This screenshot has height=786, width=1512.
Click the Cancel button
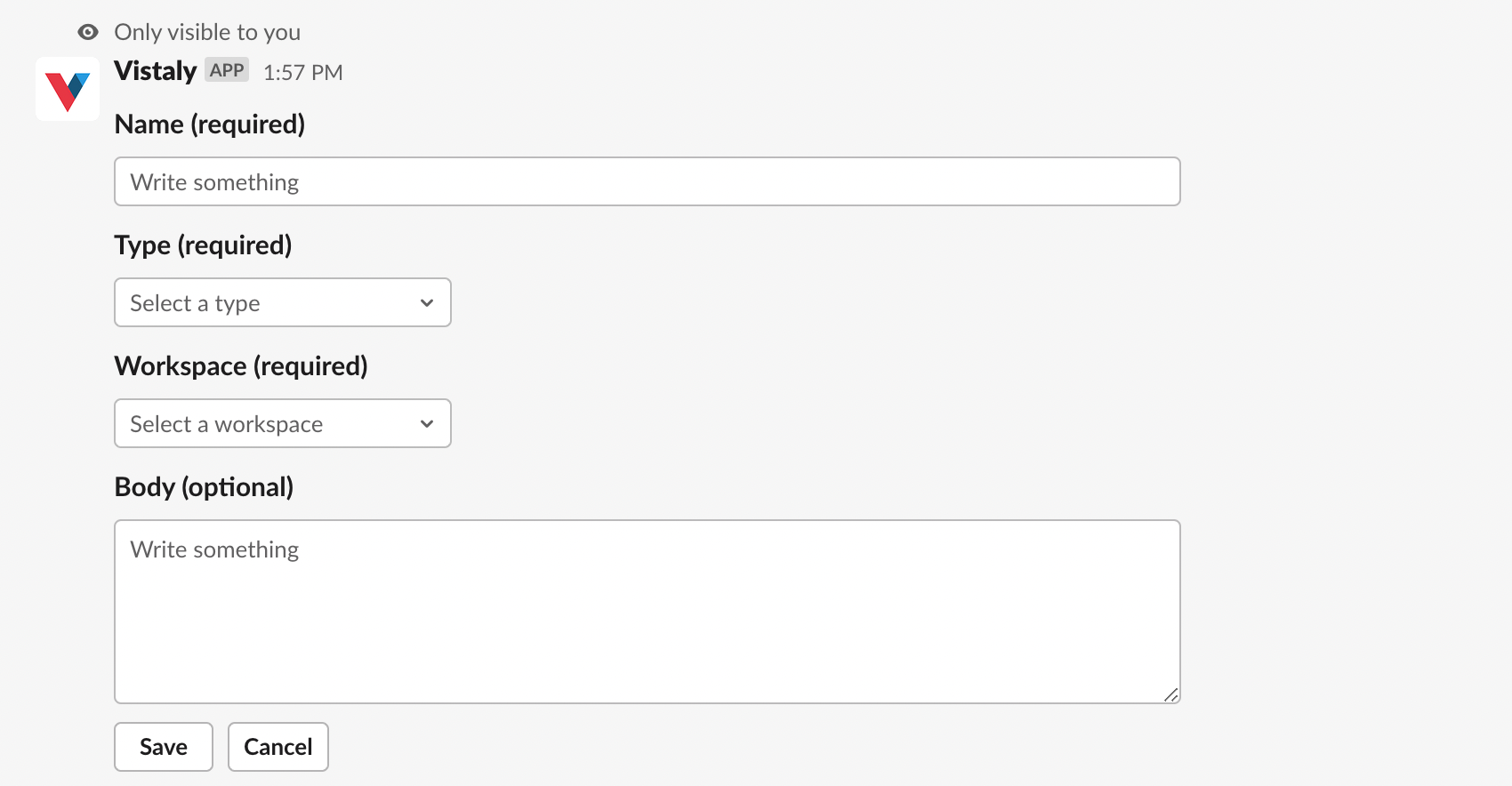pyautogui.click(x=278, y=747)
